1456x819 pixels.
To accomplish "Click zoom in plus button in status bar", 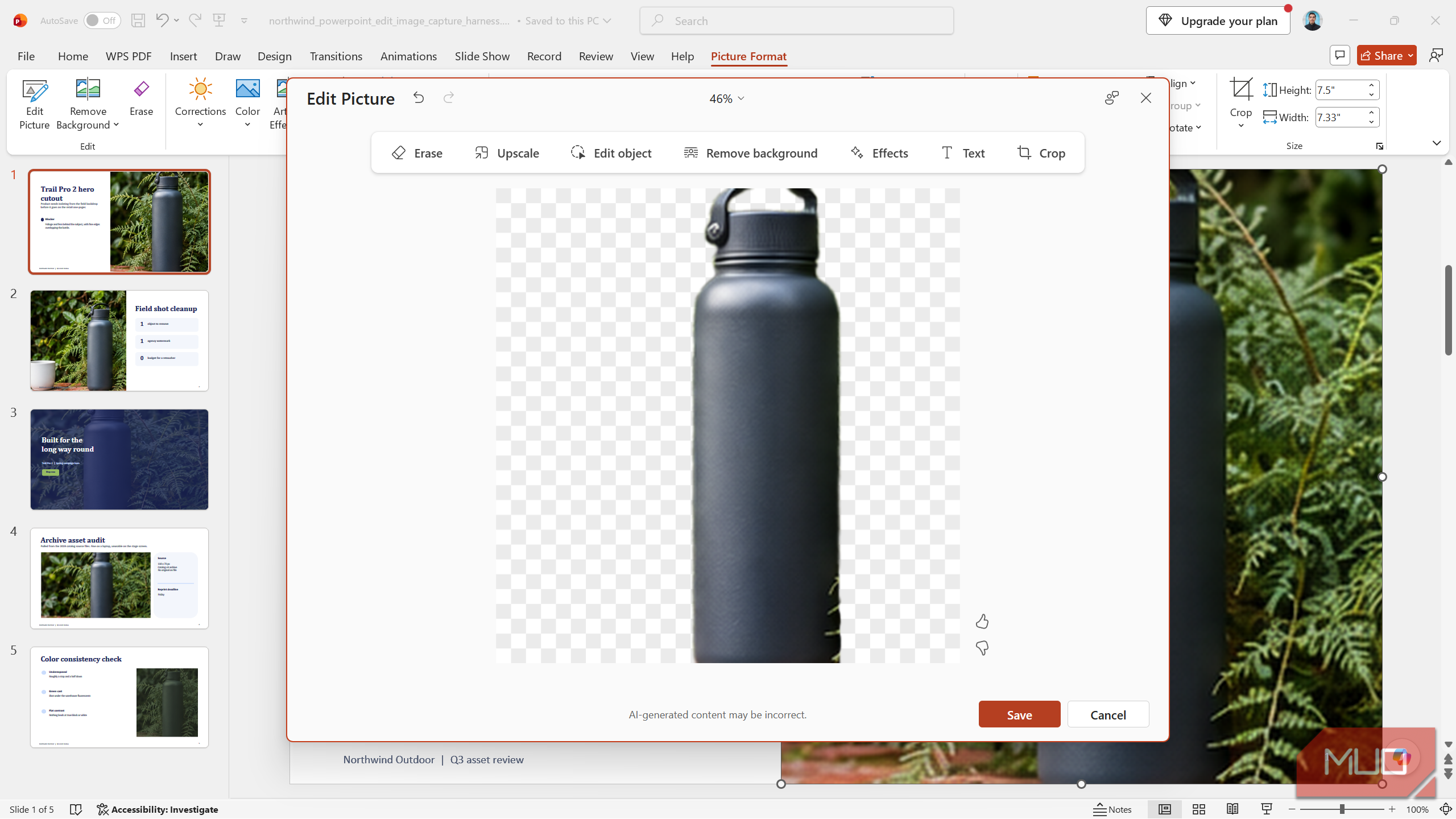I will coord(1392,809).
